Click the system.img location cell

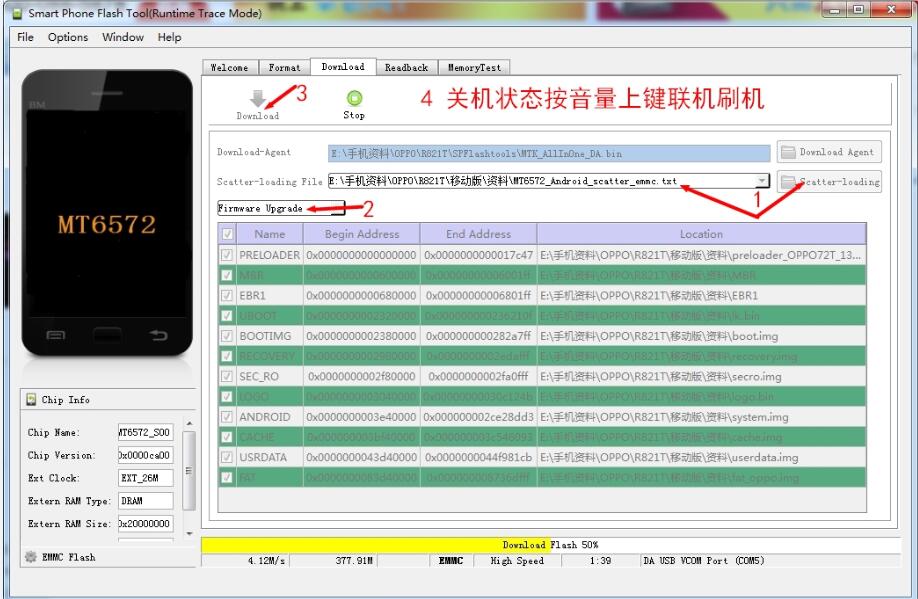(701, 417)
